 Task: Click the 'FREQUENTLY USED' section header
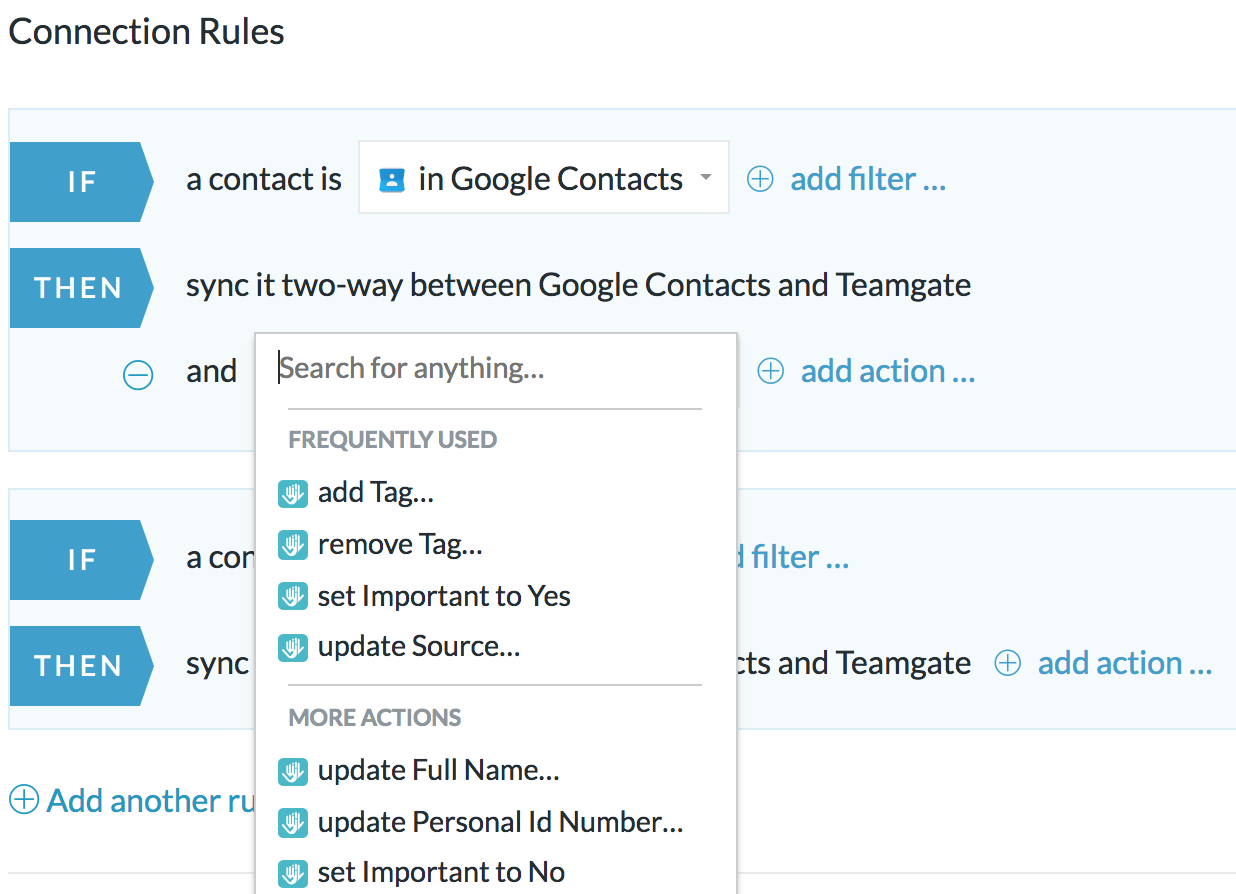click(x=393, y=440)
